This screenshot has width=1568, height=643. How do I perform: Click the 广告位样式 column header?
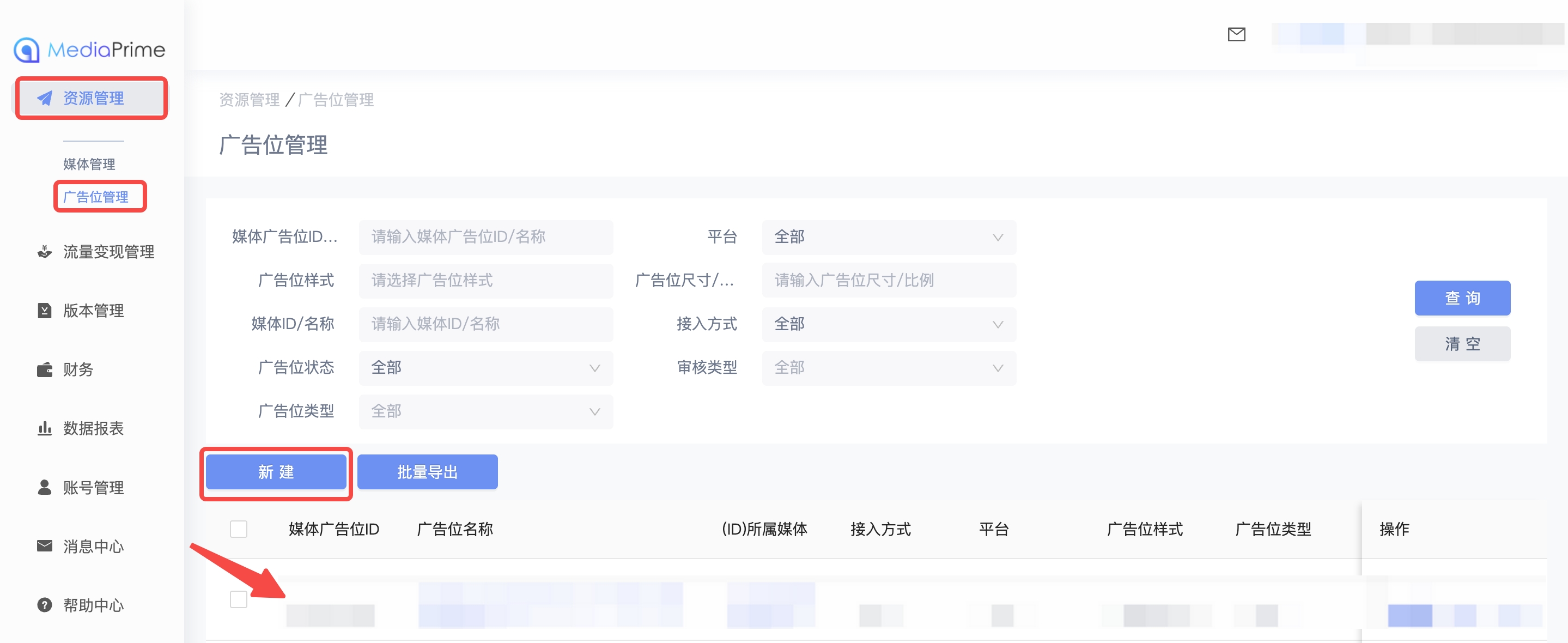1144,529
